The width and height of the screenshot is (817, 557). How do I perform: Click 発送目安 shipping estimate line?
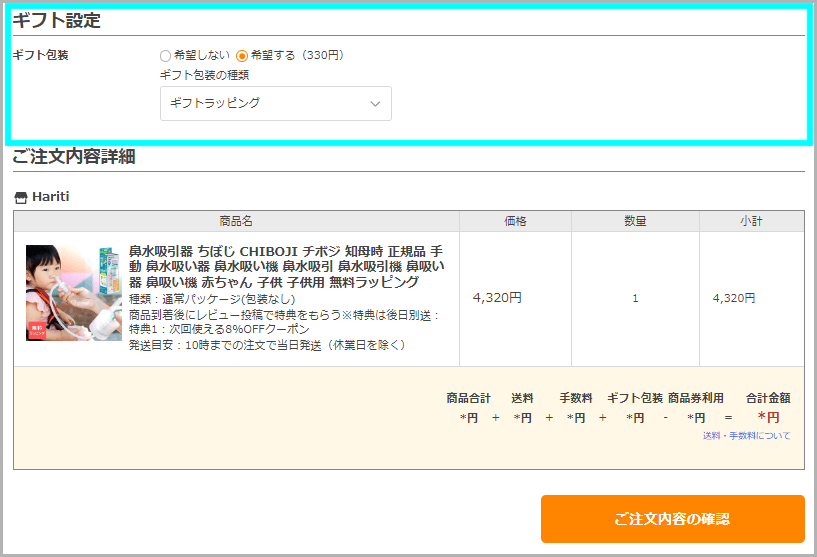pos(267,345)
